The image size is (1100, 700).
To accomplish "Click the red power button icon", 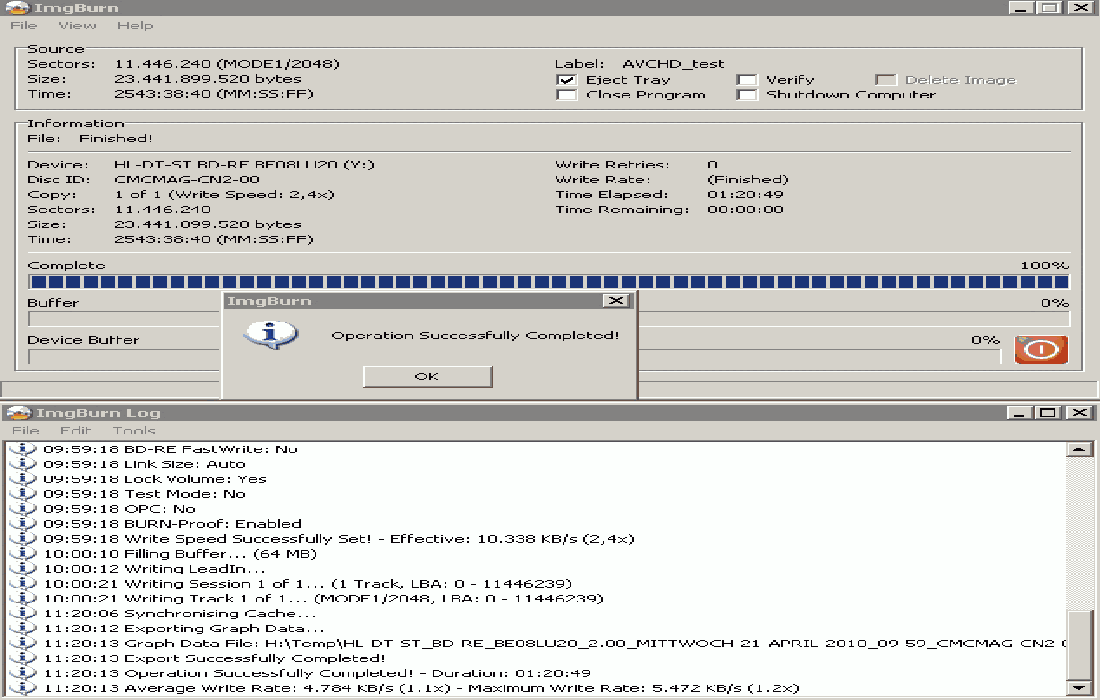I will tap(1041, 349).
